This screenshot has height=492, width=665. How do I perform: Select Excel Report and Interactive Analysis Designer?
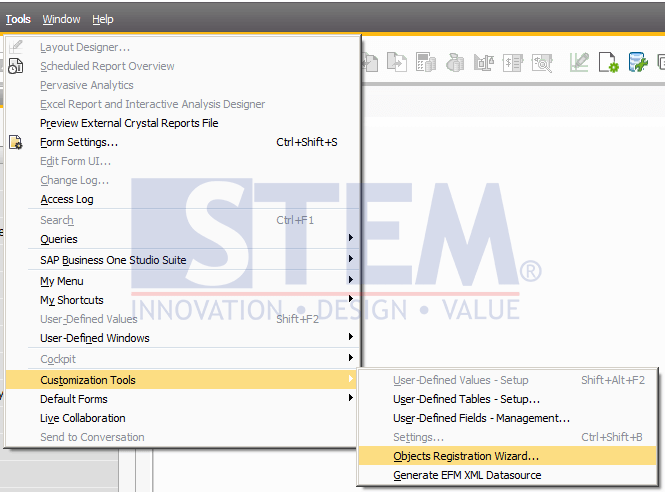point(182,104)
